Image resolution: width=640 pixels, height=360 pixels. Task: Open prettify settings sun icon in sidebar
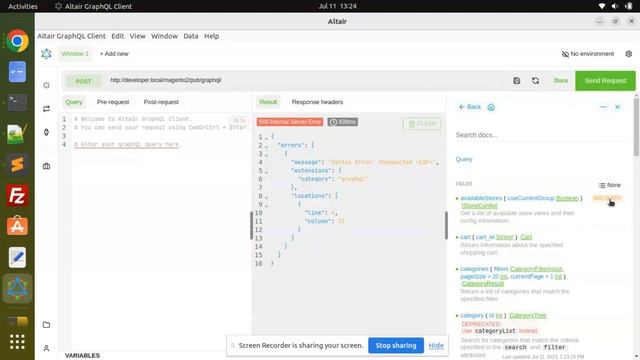click(x=47, y=85)
